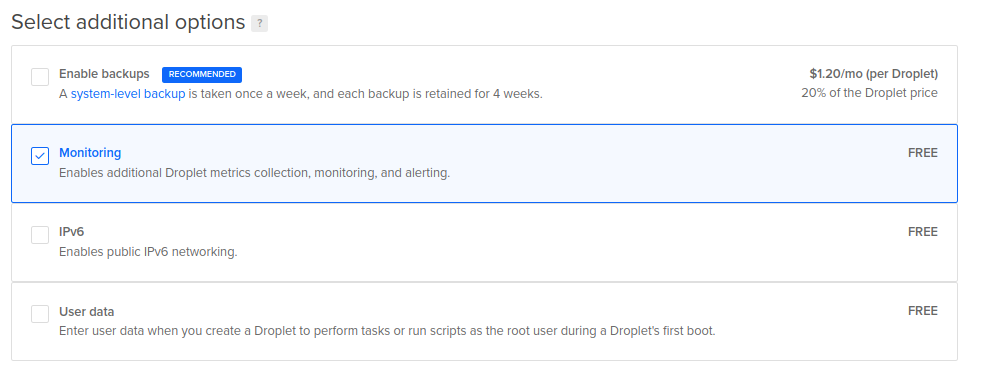Open the help question mark beside the heading

259,24
